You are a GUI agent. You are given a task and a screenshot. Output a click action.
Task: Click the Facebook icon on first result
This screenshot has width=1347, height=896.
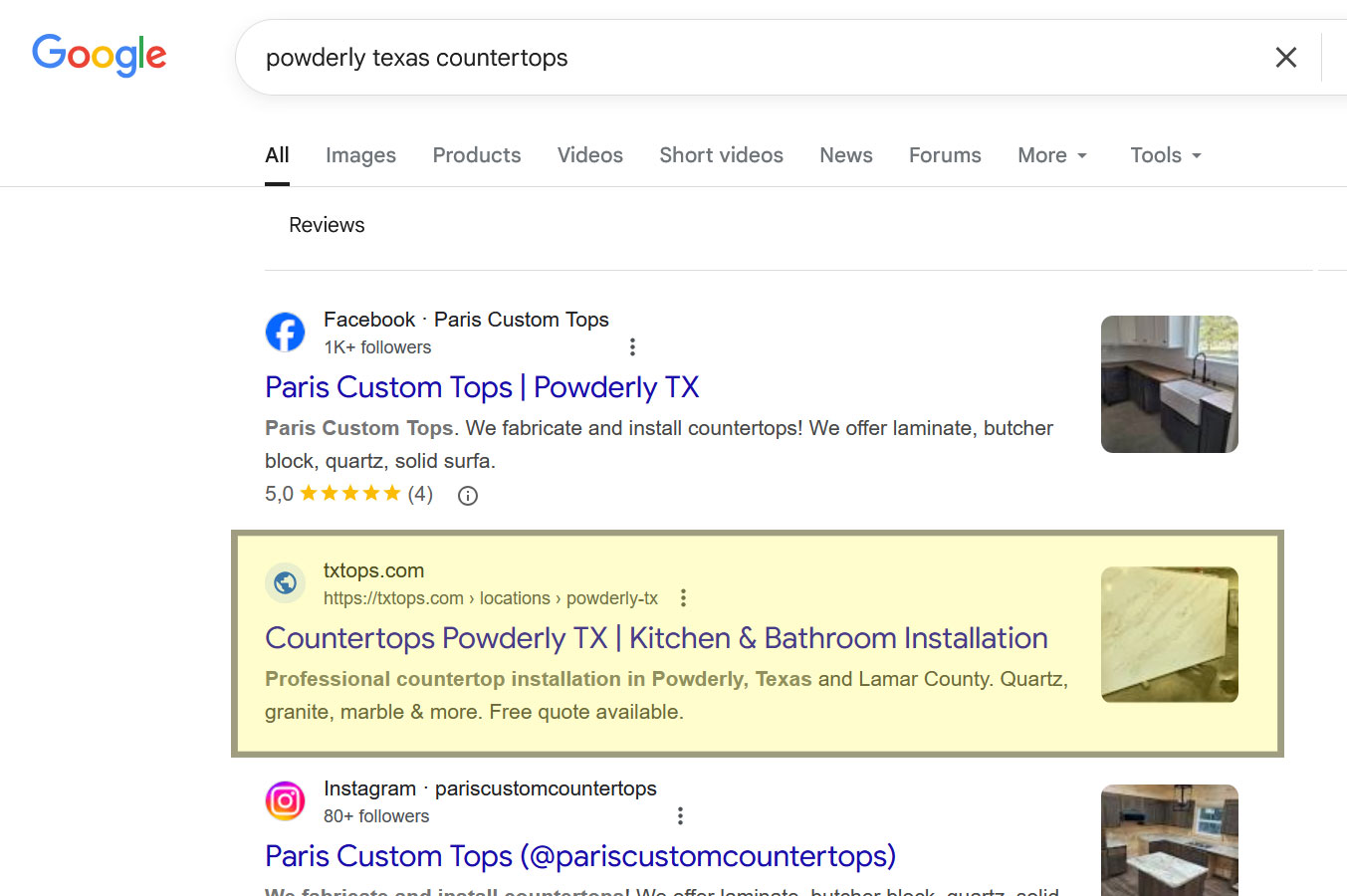pyautogui.click(x=285, y=332)
